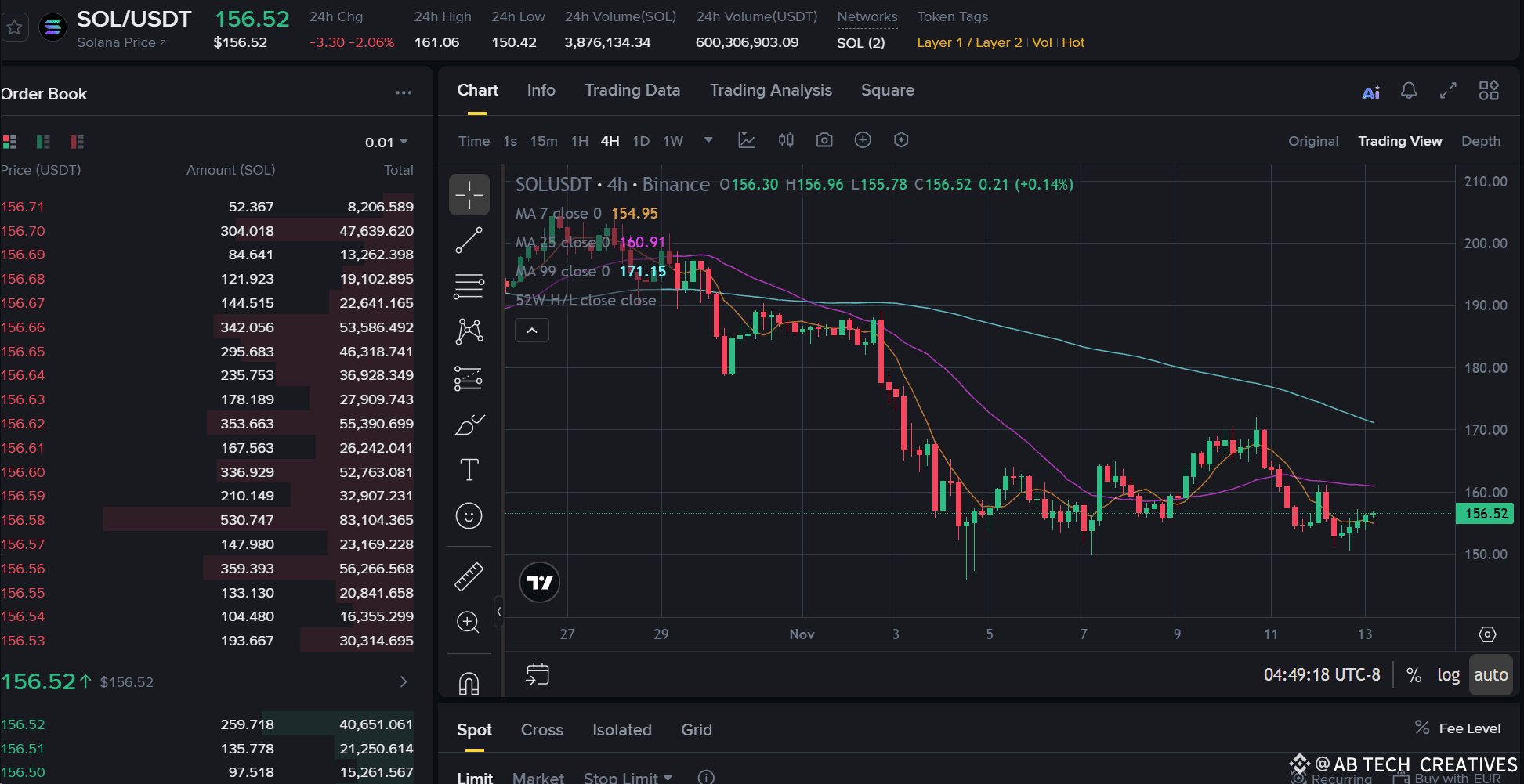
Task: Open the emoji sticker tool
Action: coord(469,516)
